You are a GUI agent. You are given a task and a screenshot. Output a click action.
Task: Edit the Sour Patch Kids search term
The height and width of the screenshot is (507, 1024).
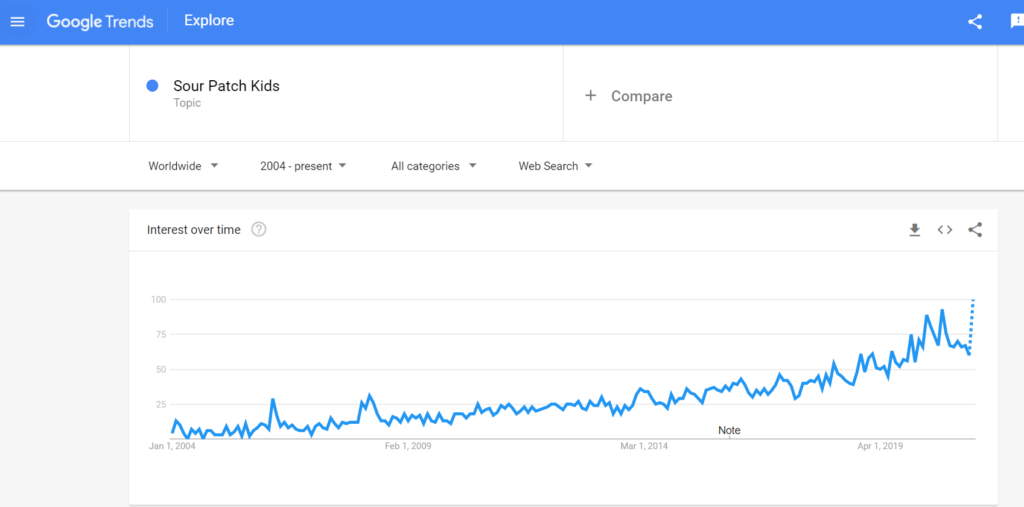226,86
